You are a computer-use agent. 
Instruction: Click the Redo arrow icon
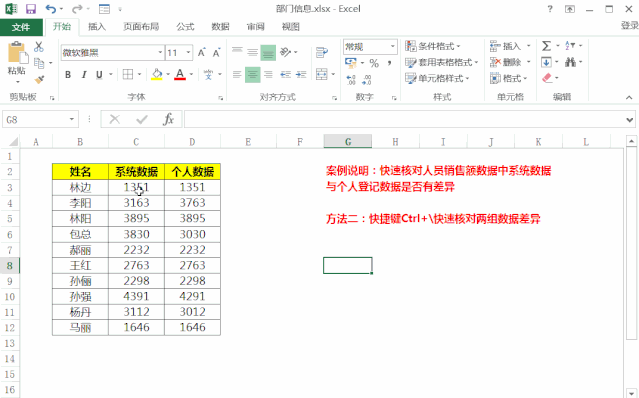point(77,9)
